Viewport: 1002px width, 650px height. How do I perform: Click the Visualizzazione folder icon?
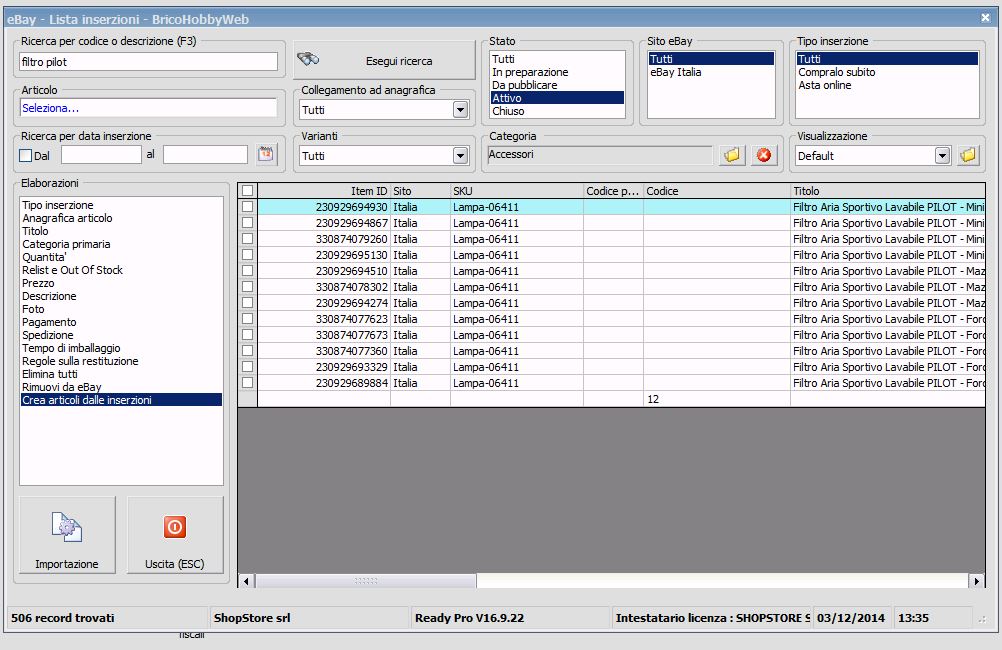(x=967, y=155)
